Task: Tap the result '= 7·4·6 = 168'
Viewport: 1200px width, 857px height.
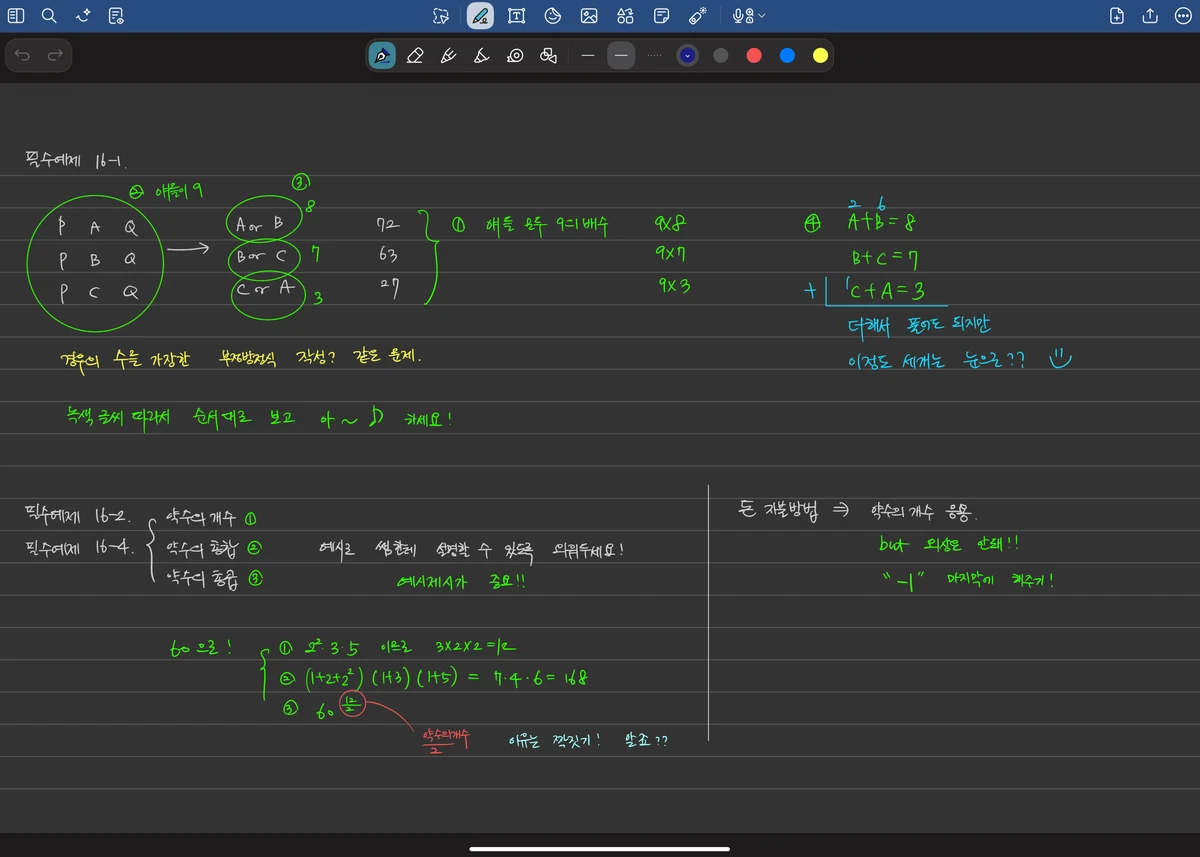Action: (528, 677)
